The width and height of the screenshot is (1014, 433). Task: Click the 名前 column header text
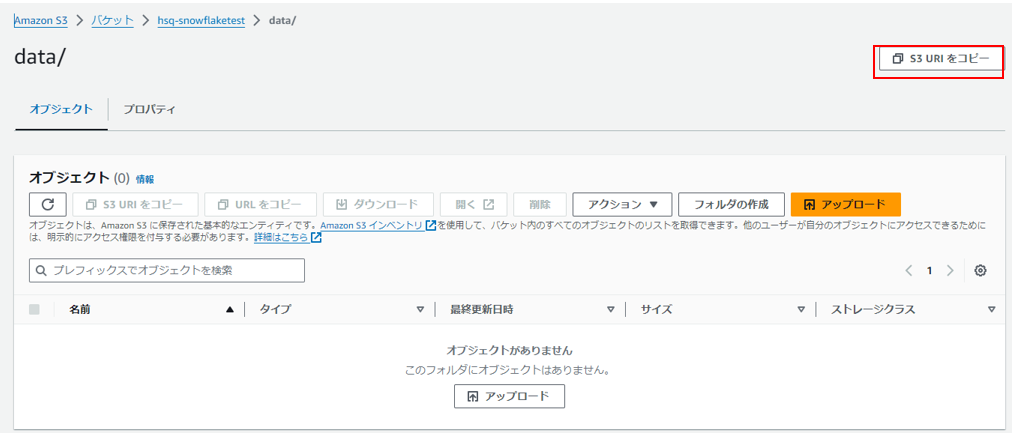(x=80, y=310)
